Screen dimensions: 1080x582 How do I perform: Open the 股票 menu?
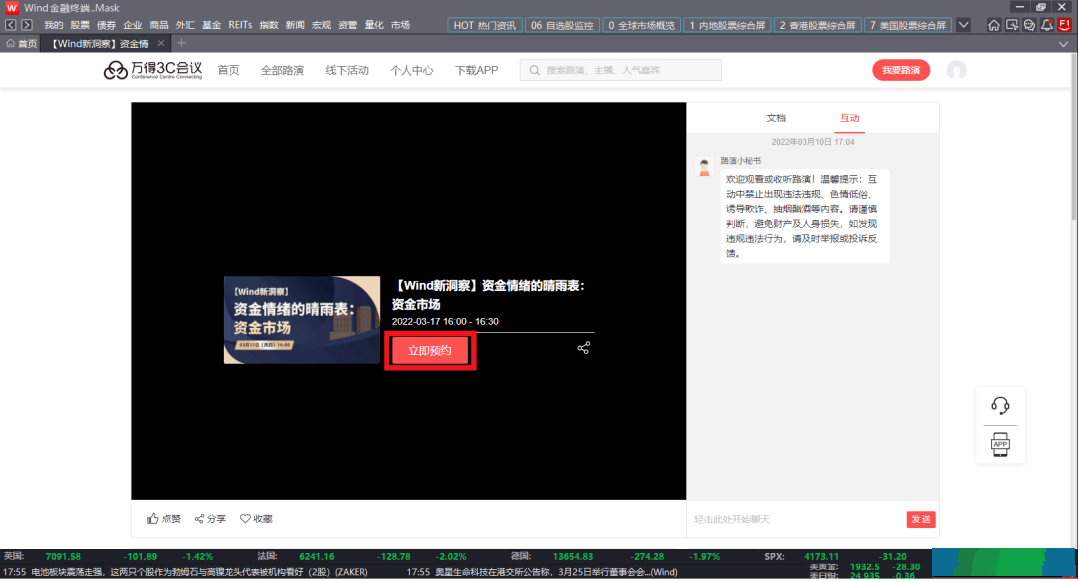[80, 25]
